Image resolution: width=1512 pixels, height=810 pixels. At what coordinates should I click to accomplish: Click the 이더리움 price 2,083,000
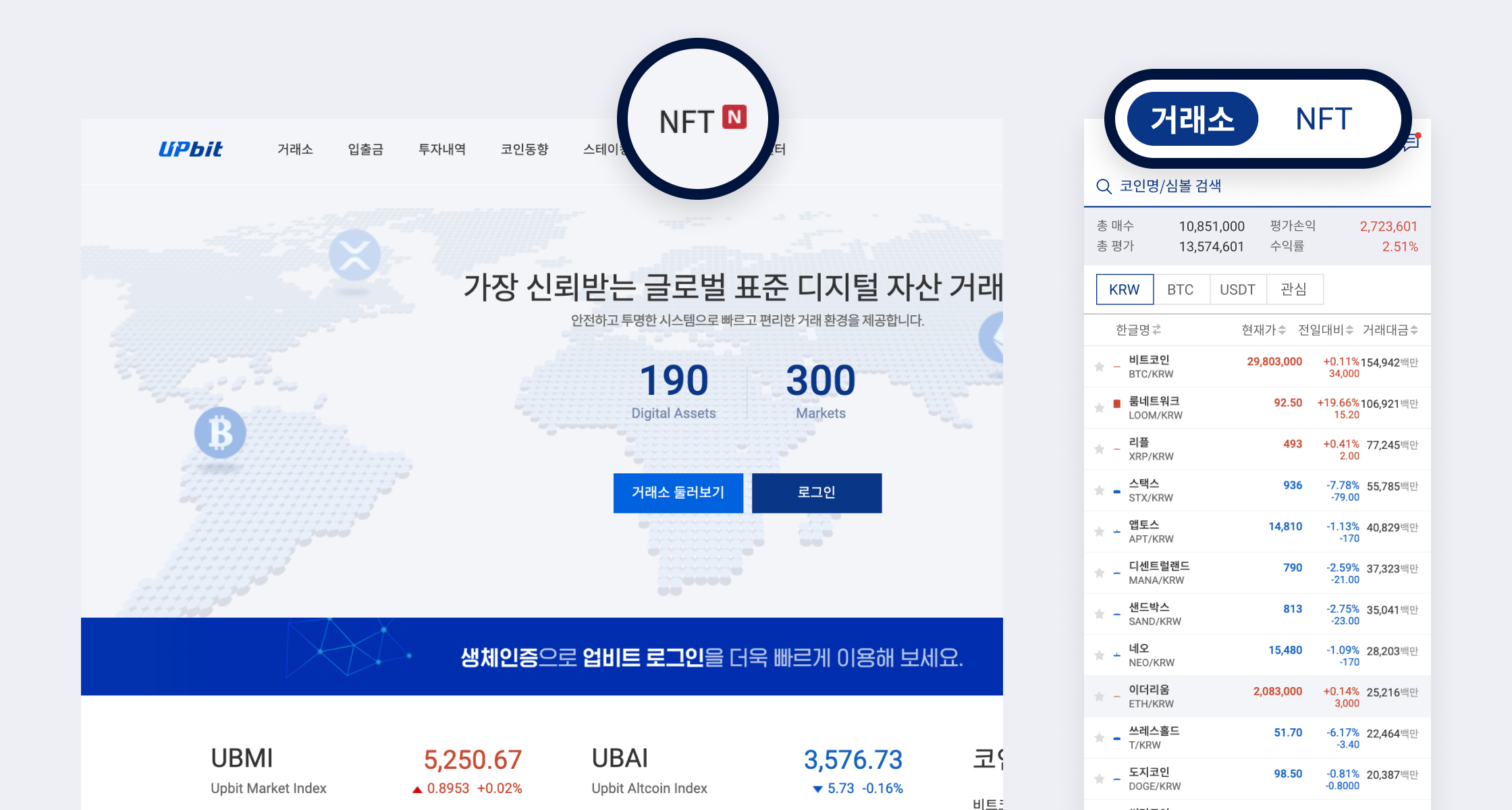tap(1278, 691)
